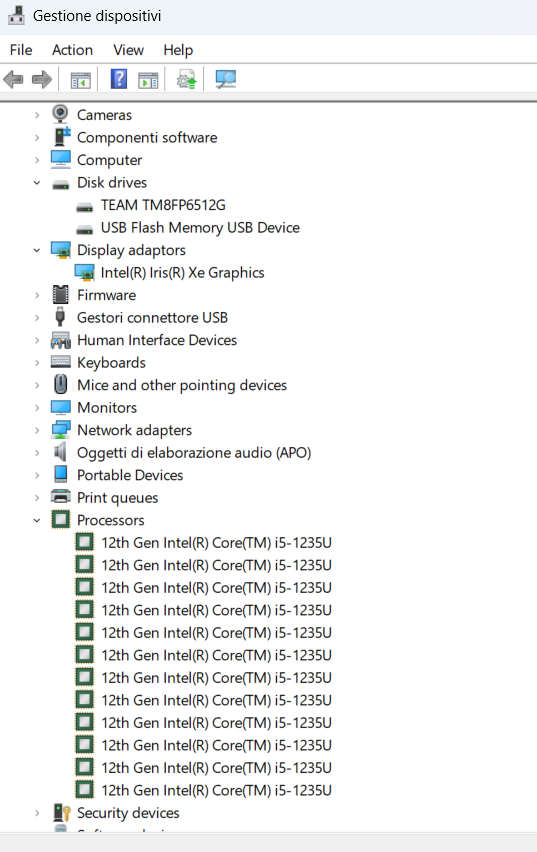Expand the Network adapters category
The height and width of the screenshot is (852, 537).
pyautogui.click(x=37, y=430)
